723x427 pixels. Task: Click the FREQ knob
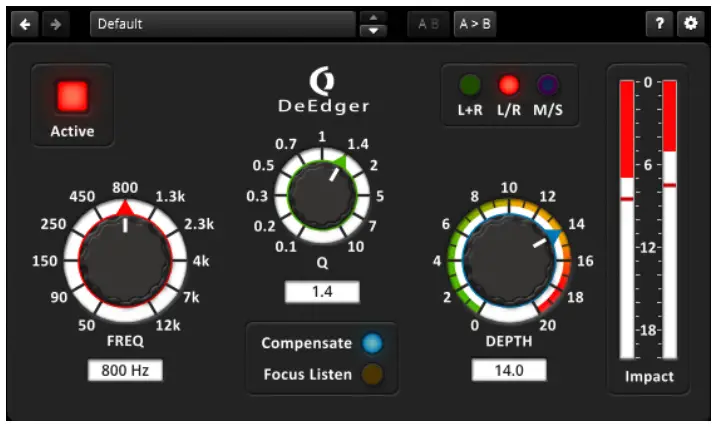(125, 261)
